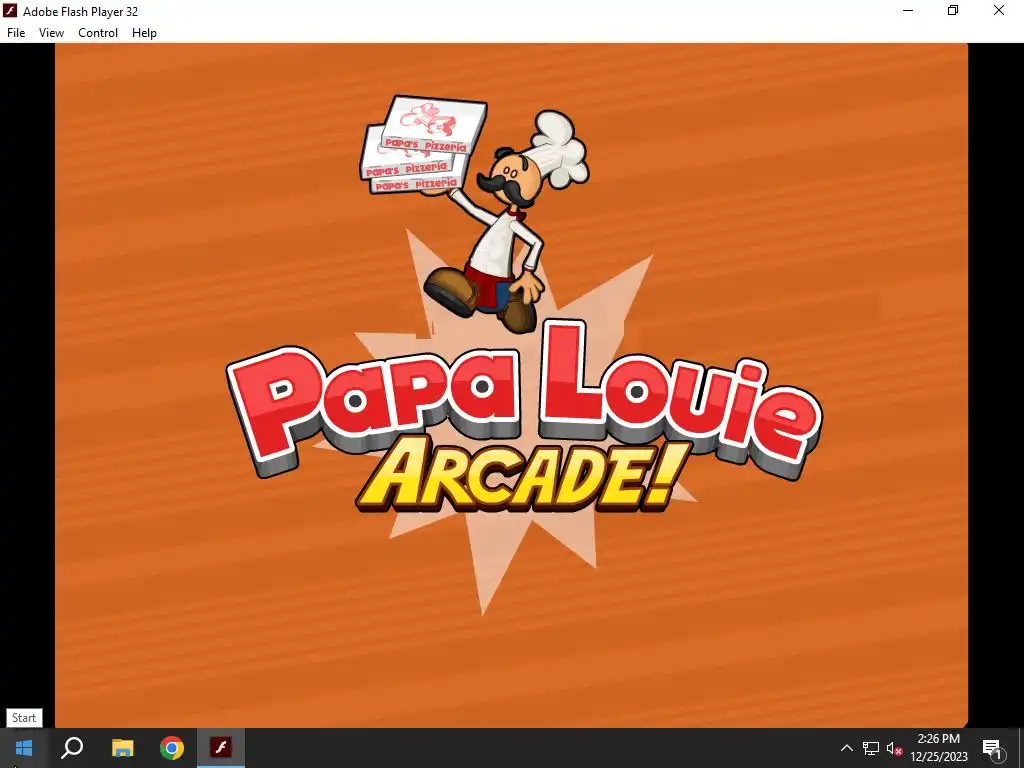
Task: Click the Adobe Flash Player title bar icon
Action: pos(10,11)
